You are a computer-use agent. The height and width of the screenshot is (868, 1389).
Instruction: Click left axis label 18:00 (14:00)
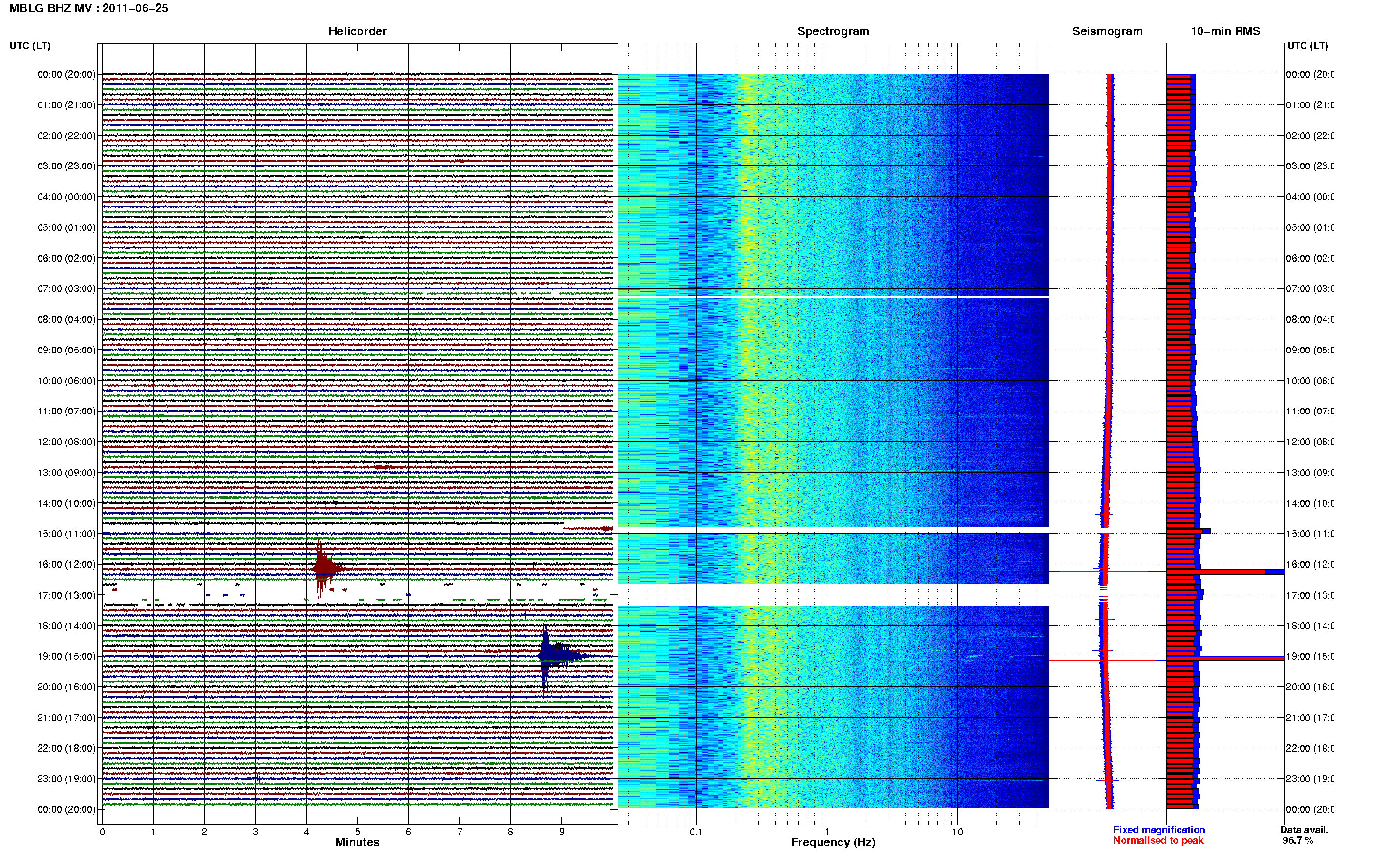click(66, 626)
